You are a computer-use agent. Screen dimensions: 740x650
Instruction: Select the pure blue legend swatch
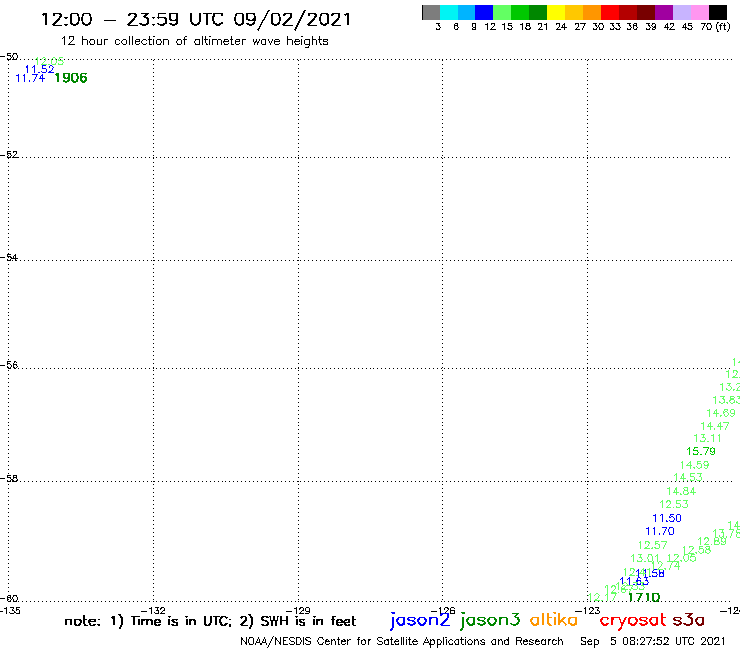click(484, 12)
